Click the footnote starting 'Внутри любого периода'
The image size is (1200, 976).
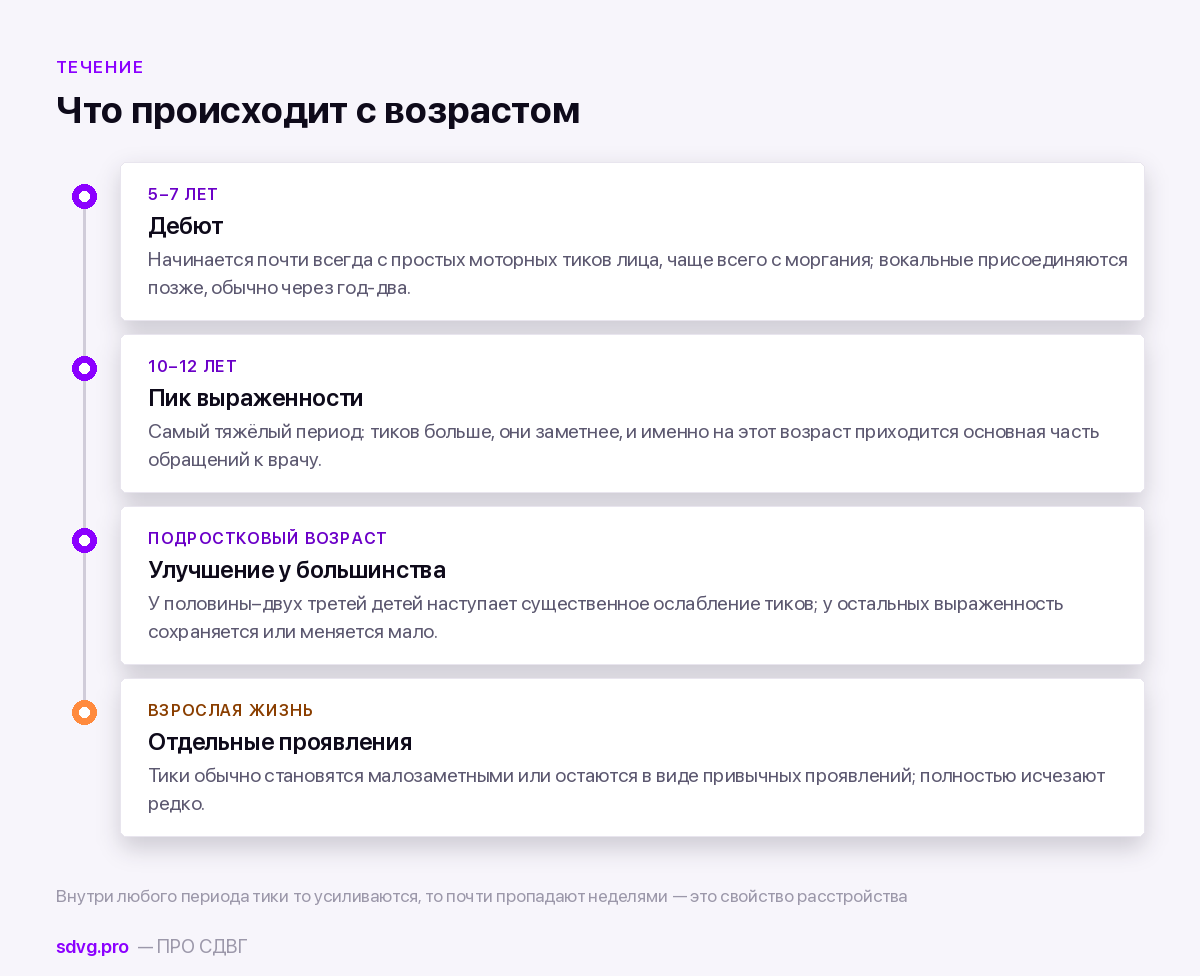(x=482, y=896)
